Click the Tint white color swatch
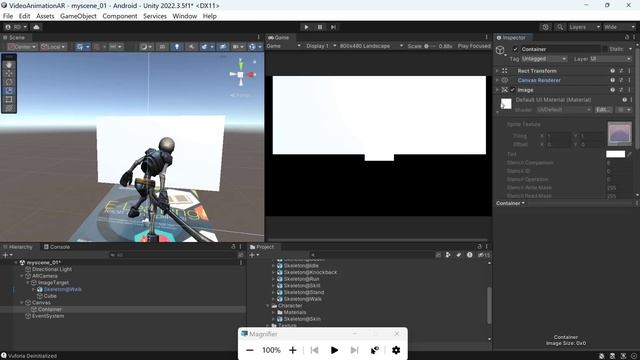The height and width of the screenshot is (360, 640). tap(616, 154)
